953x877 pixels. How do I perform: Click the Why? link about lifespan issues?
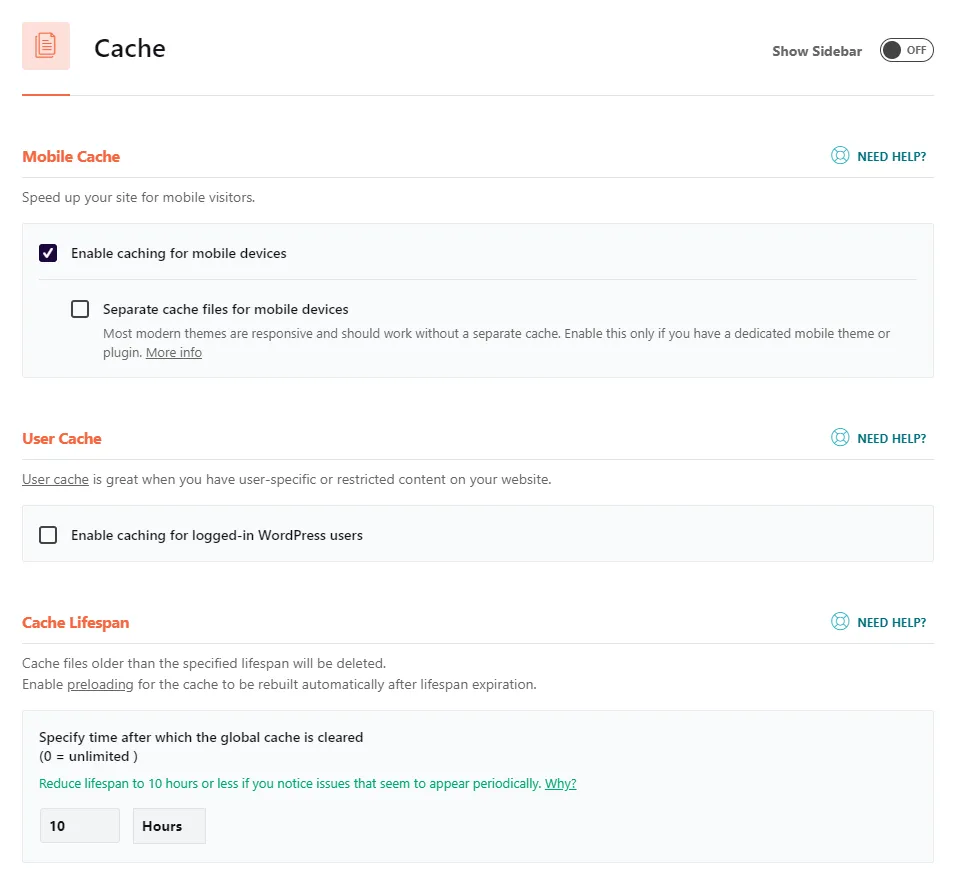pyautogui.click(x=560, y=783)
